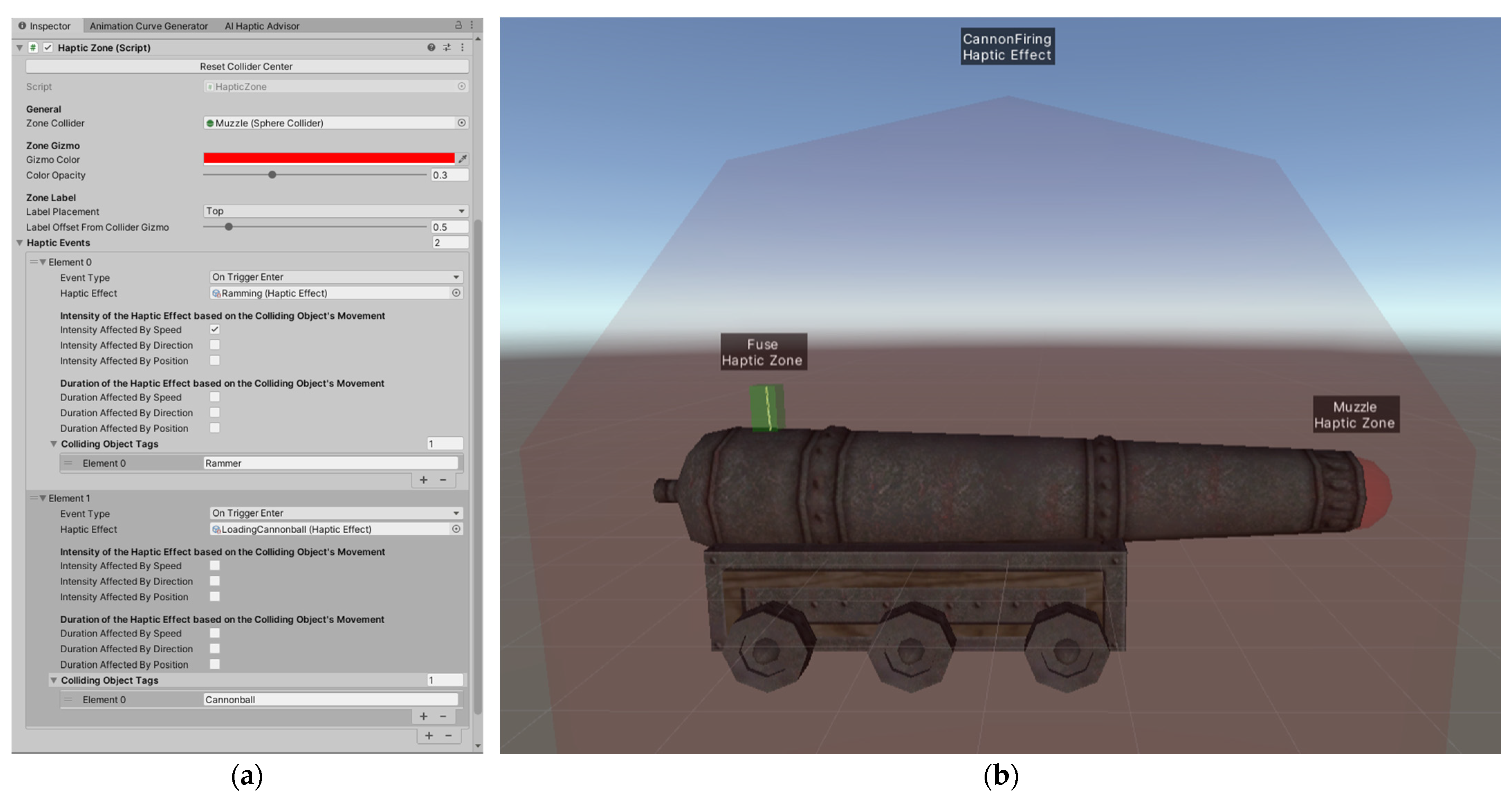Screen dimensions: 1512x799
Task: Add a tag to the Rammer tags list
Action: (x=423, y=480)
